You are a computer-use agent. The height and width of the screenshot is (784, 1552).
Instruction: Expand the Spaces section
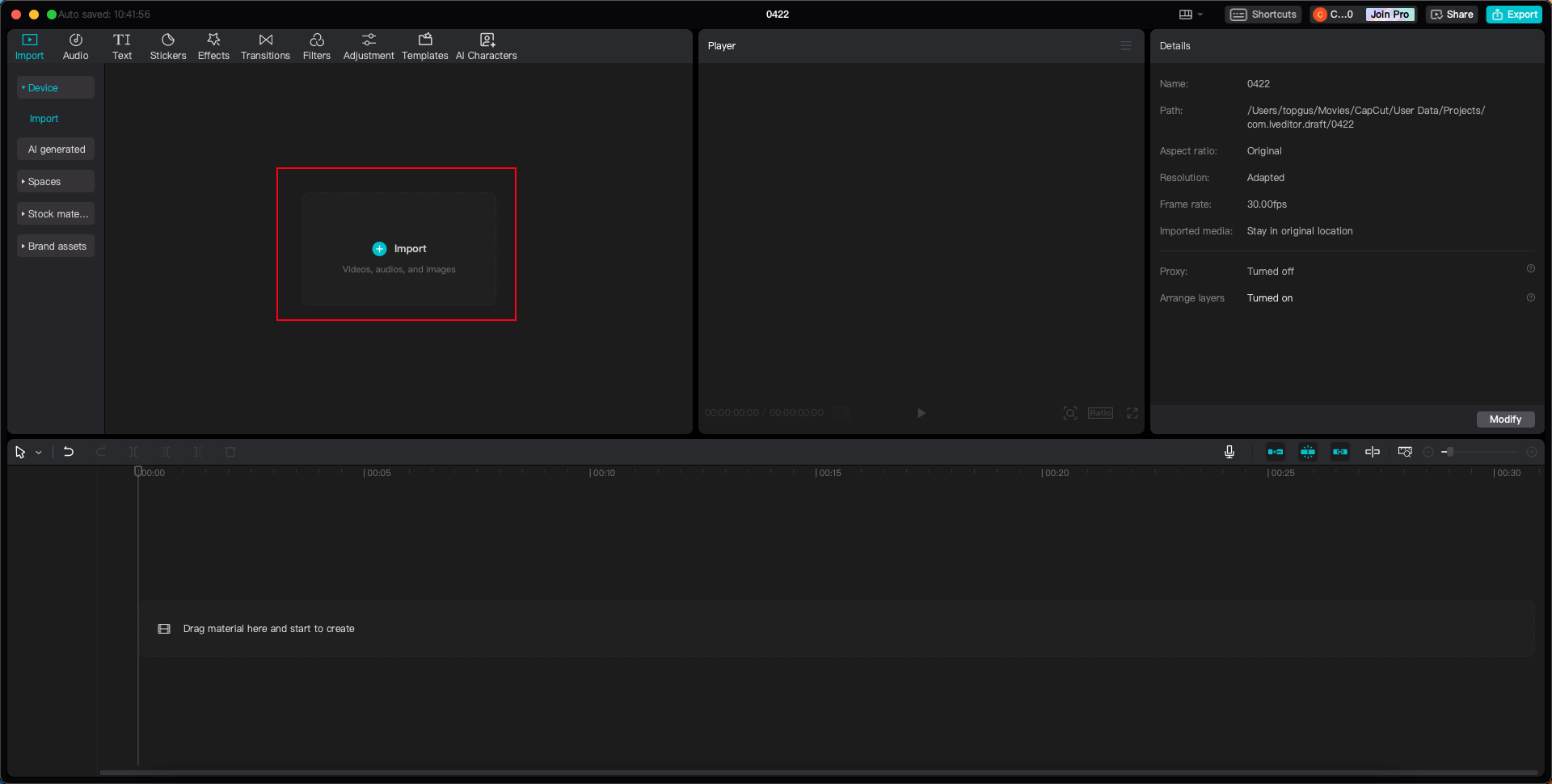(x=55, y=181)
